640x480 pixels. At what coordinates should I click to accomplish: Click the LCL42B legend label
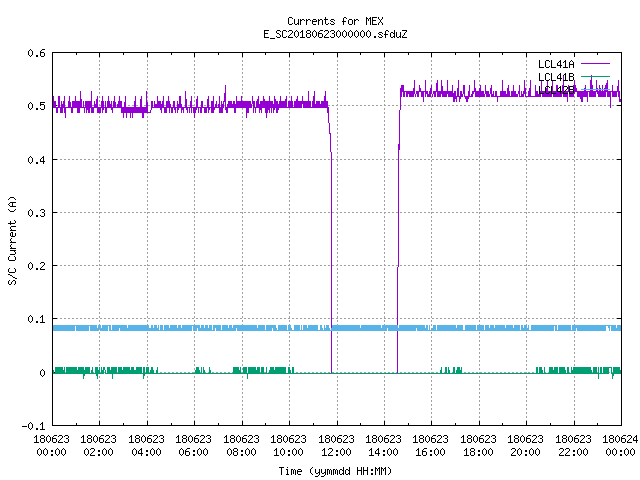click(556, 90)
